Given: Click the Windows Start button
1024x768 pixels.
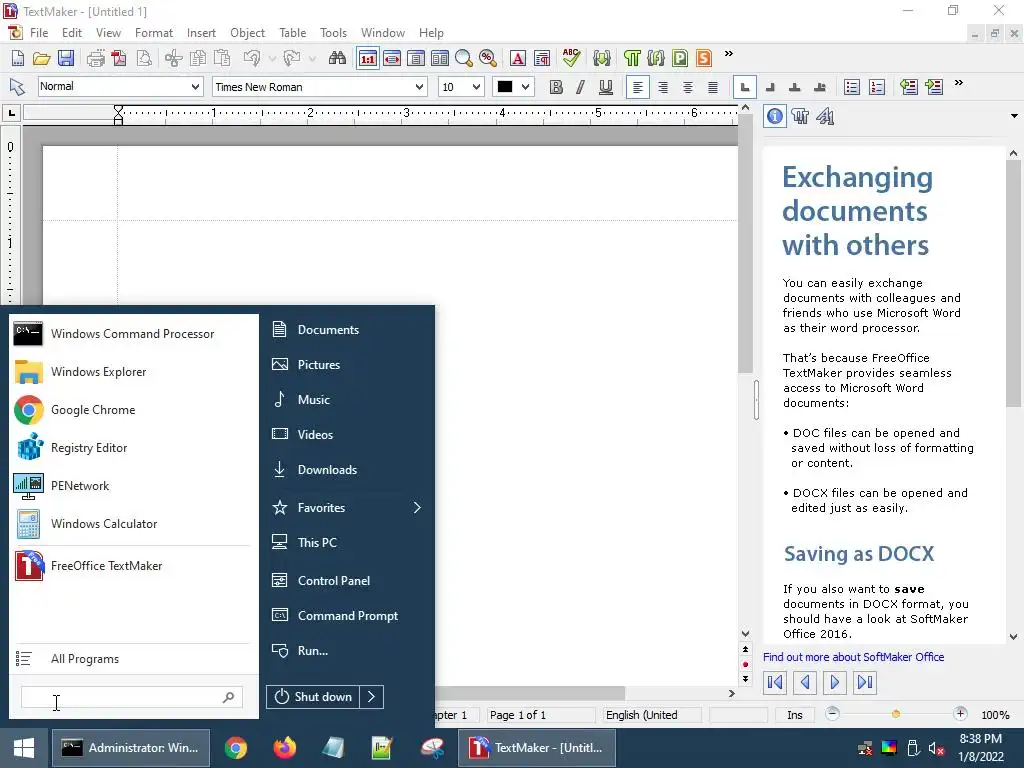Looking at the screenshot, I should pyautogui.click(x=24, y=748).
